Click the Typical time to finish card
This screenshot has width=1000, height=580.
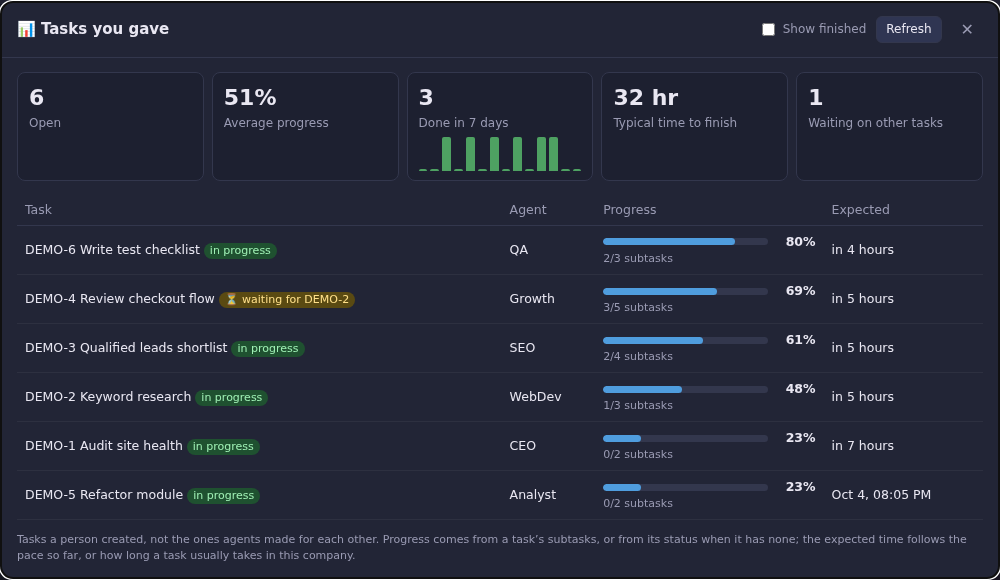(694, 126)
